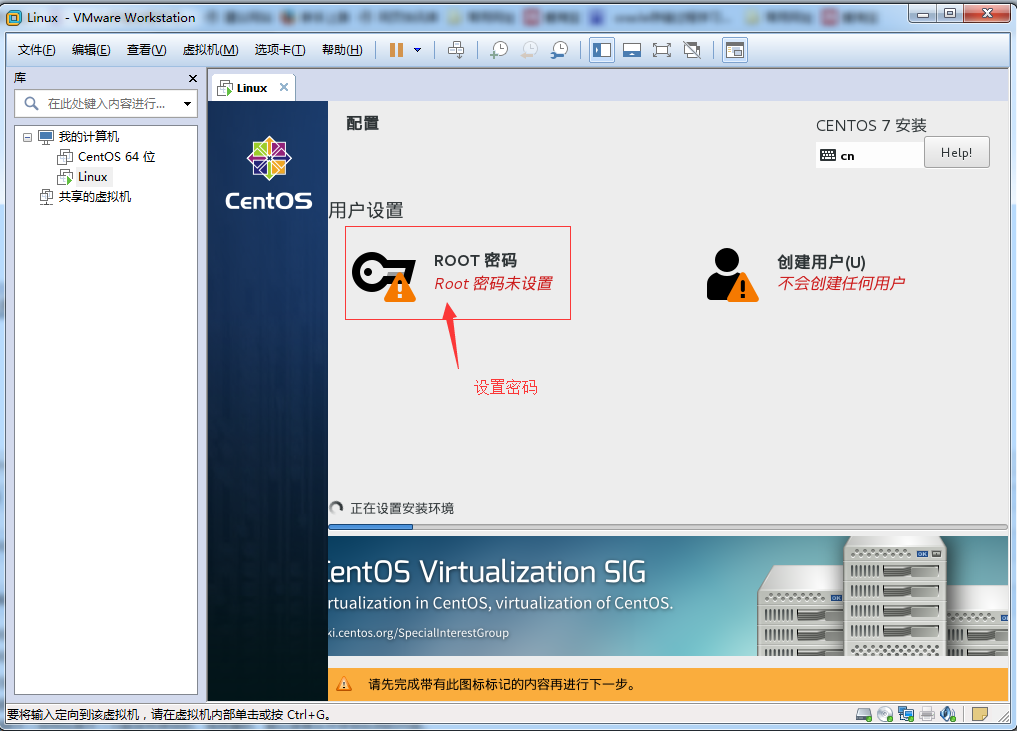Image resolution: width=1017 pixels, height=731 pixels.
Task: Collapse the 我的计算机 tree node
Action: [x=27, y=138]
